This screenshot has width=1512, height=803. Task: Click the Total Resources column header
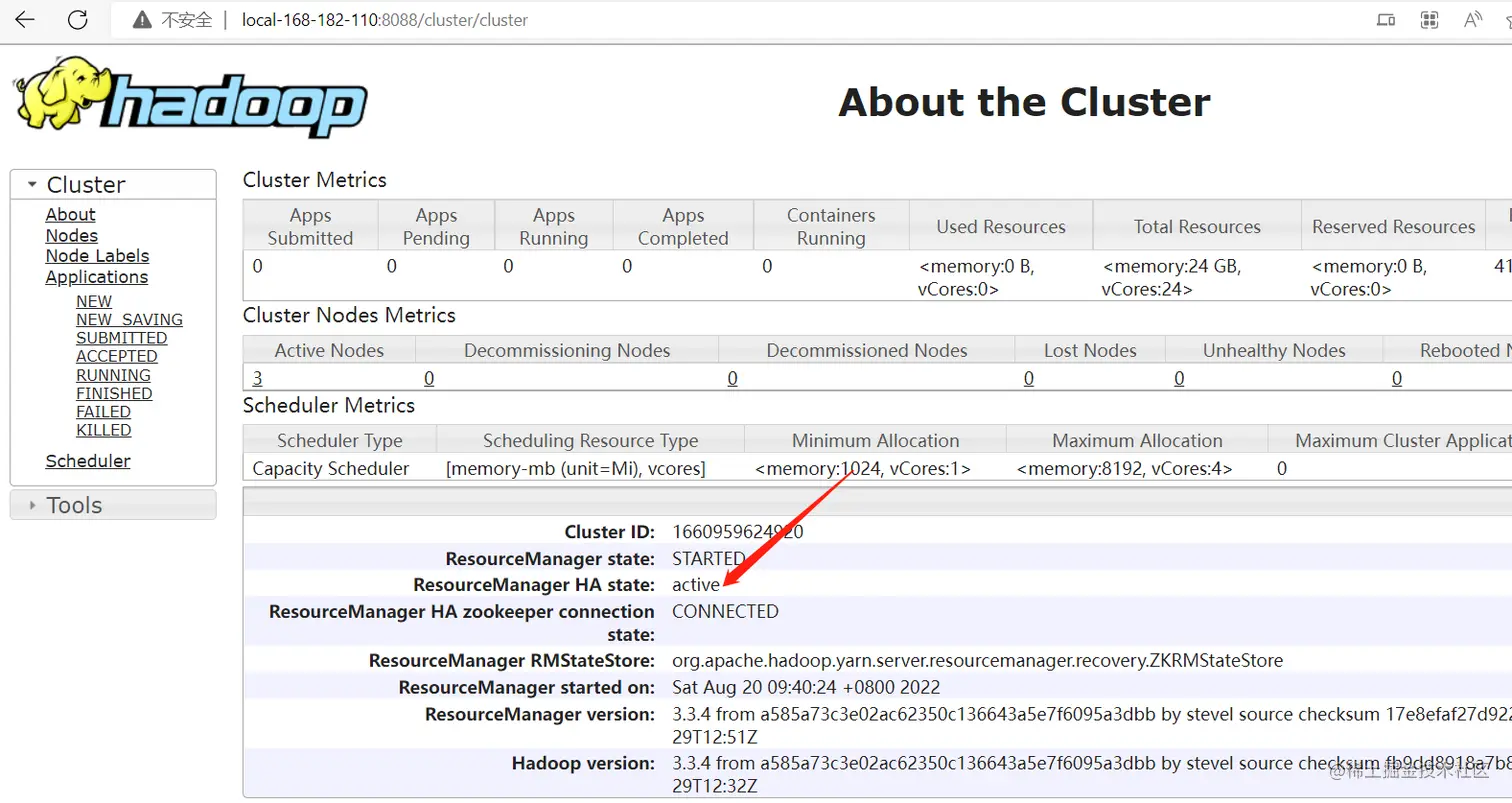point(1197,227)
